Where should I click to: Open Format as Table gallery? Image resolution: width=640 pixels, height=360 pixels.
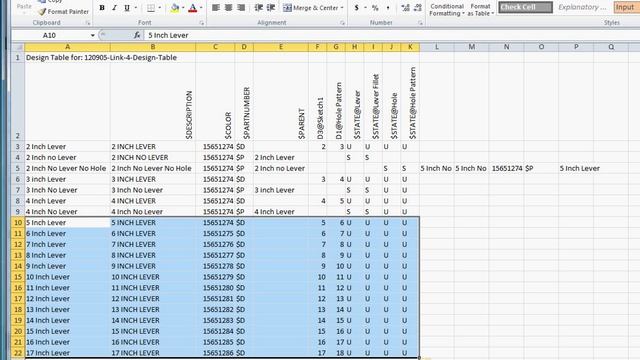point(480,10)
